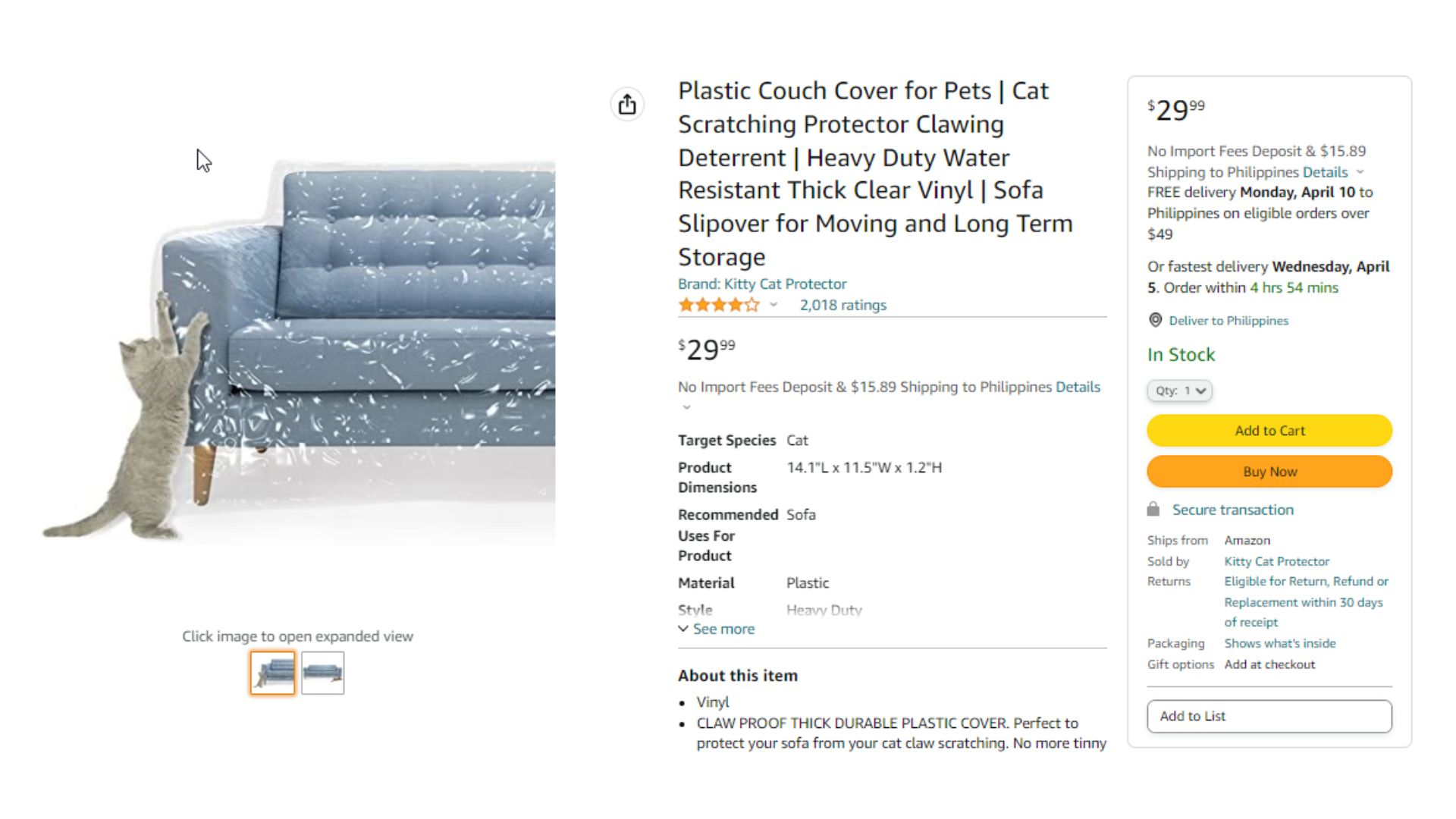Open the 2,018 ratings link
Screen dimensions: 1456x819
pos(843,305)
